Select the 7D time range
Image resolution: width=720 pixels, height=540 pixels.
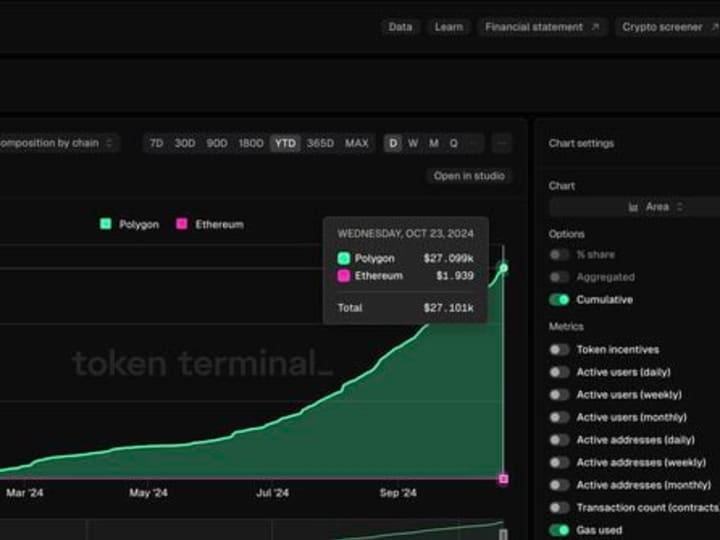pyautogui.click(x=156, y=143)
